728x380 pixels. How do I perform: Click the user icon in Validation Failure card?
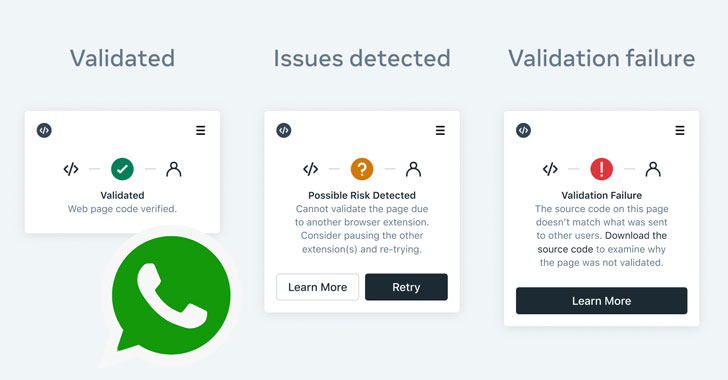(653, 169)
